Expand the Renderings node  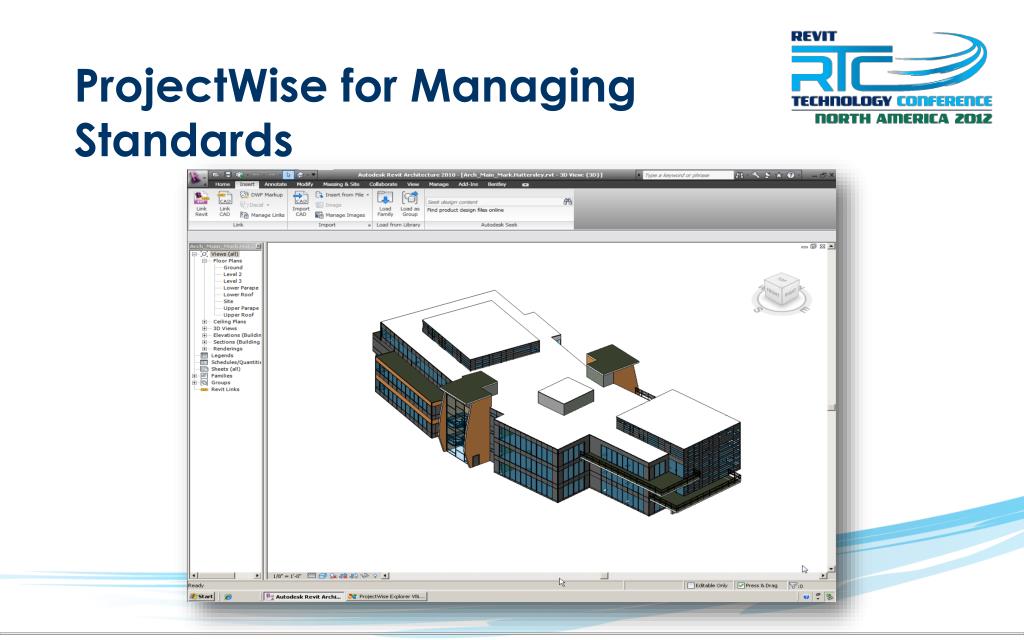(204, 349)
